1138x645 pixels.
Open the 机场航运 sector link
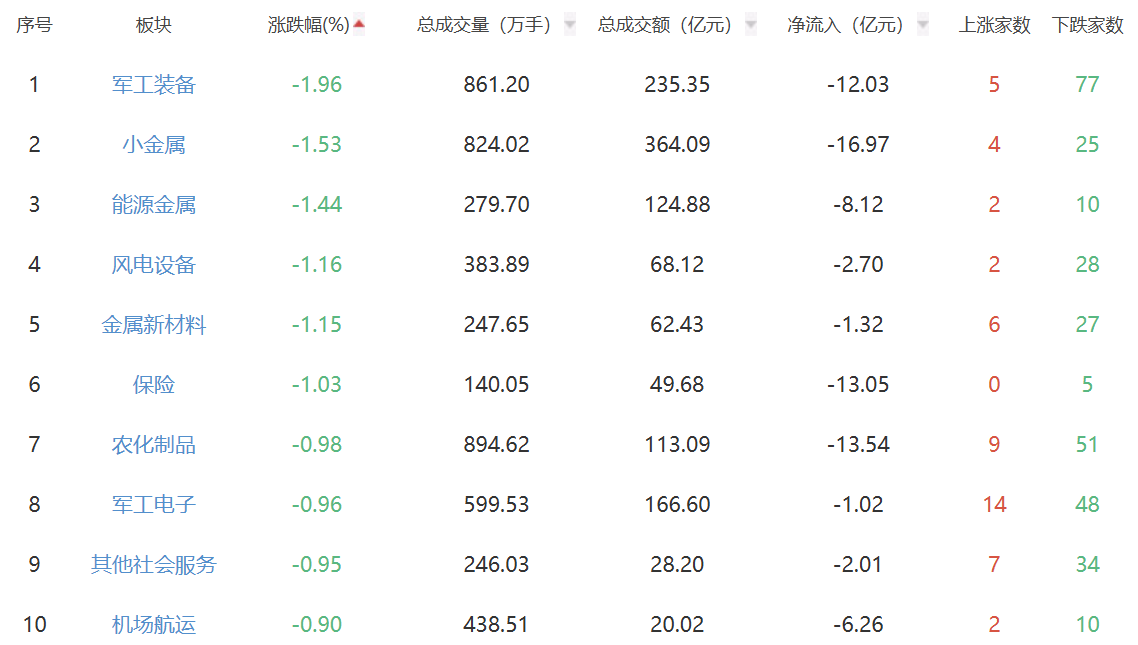tap(154, 625)
